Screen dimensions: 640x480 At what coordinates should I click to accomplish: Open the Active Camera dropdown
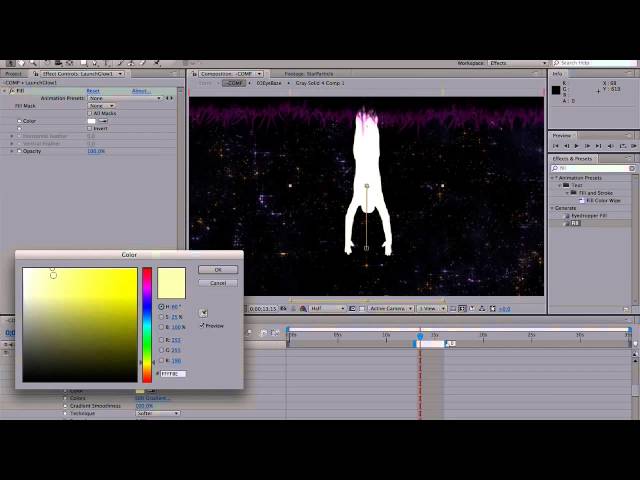click(391, 309)
